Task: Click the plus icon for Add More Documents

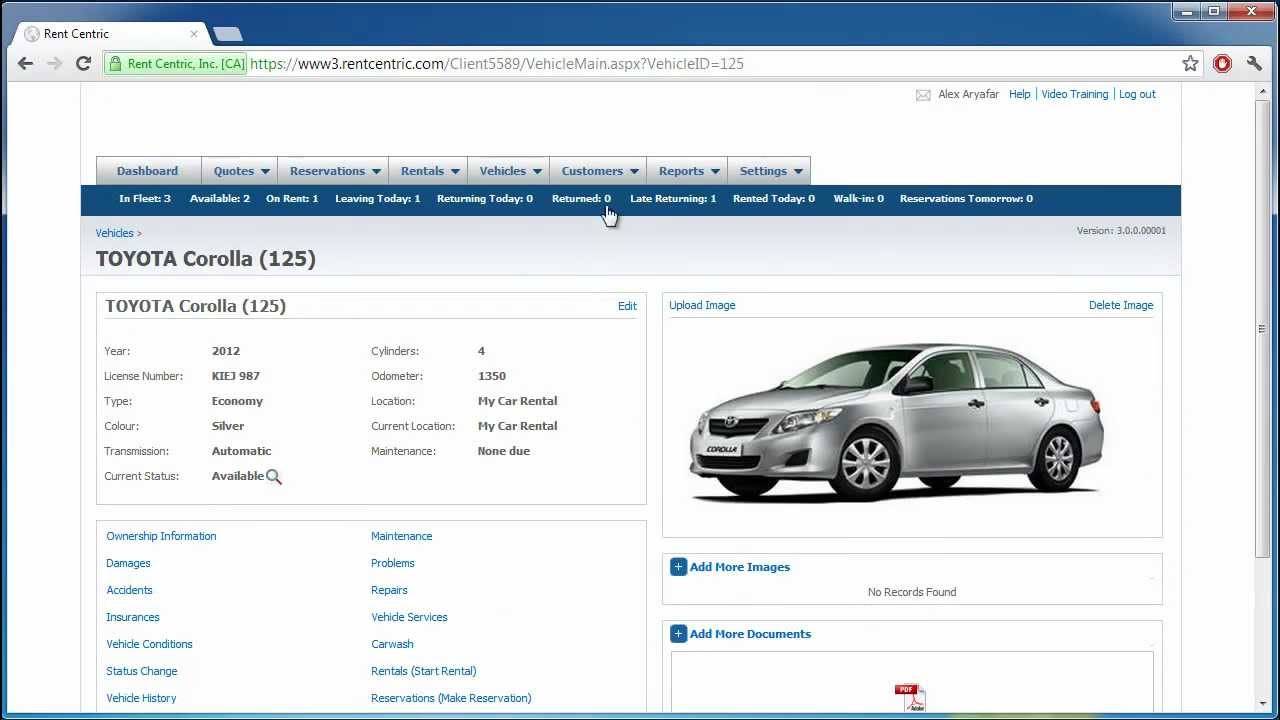Action: click(678, 634)
